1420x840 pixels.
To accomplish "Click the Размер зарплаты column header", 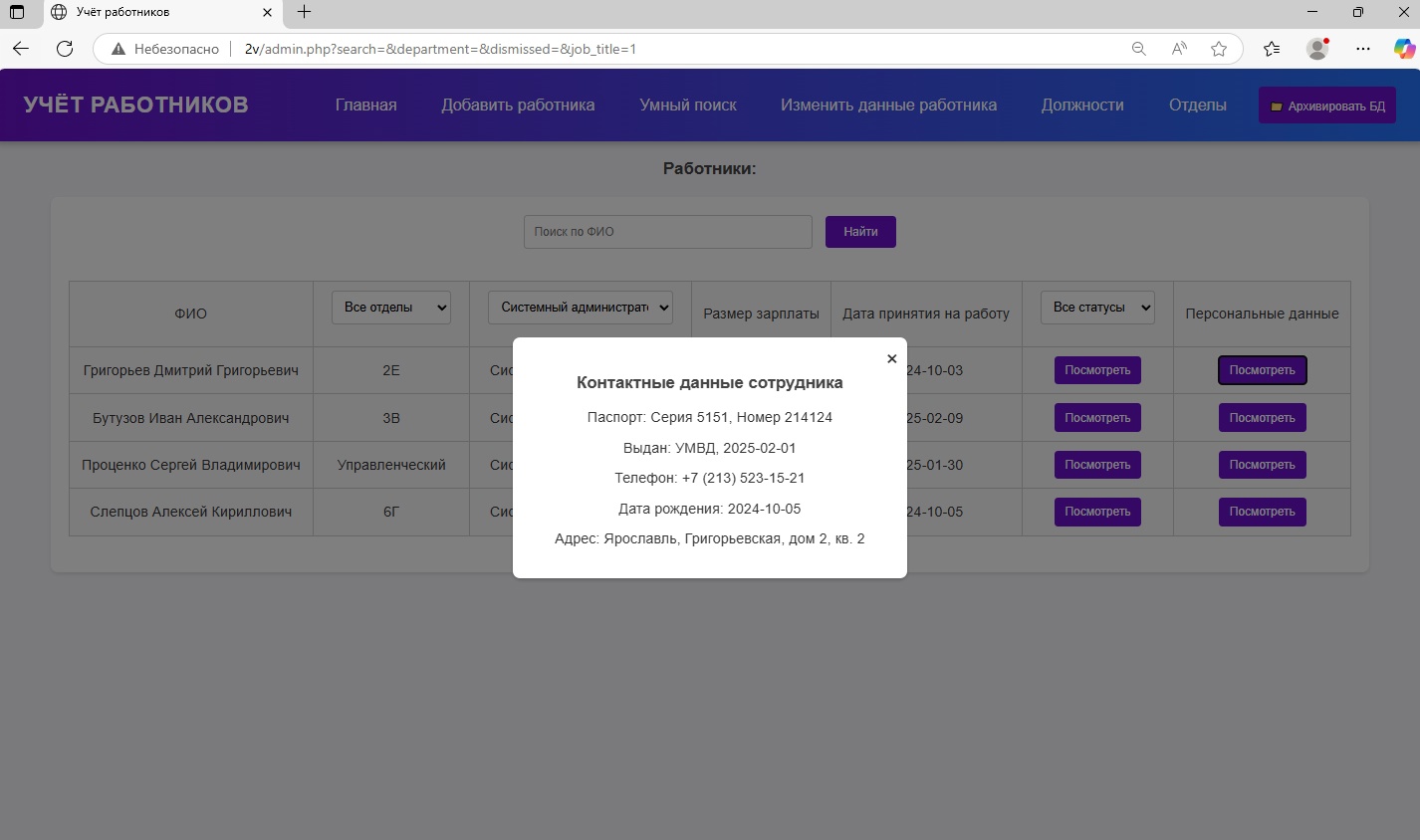I will (x=761, y=314).
